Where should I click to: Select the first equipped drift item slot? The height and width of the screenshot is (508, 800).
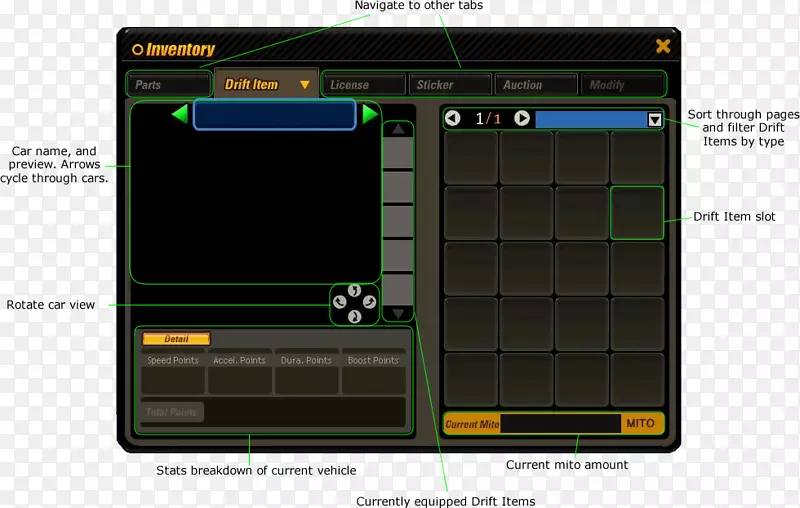(x=398, y=152)
